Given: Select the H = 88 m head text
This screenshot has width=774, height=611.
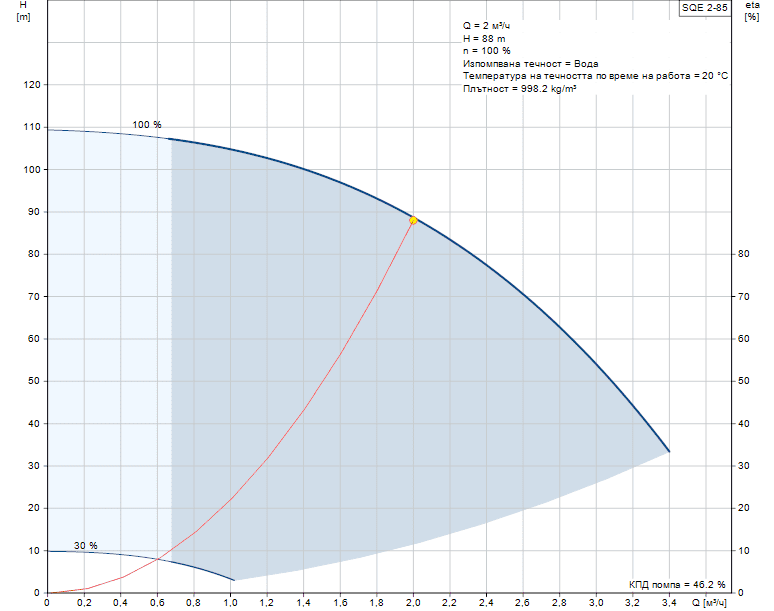Looking at the screenshot, I should pos(485,38).
